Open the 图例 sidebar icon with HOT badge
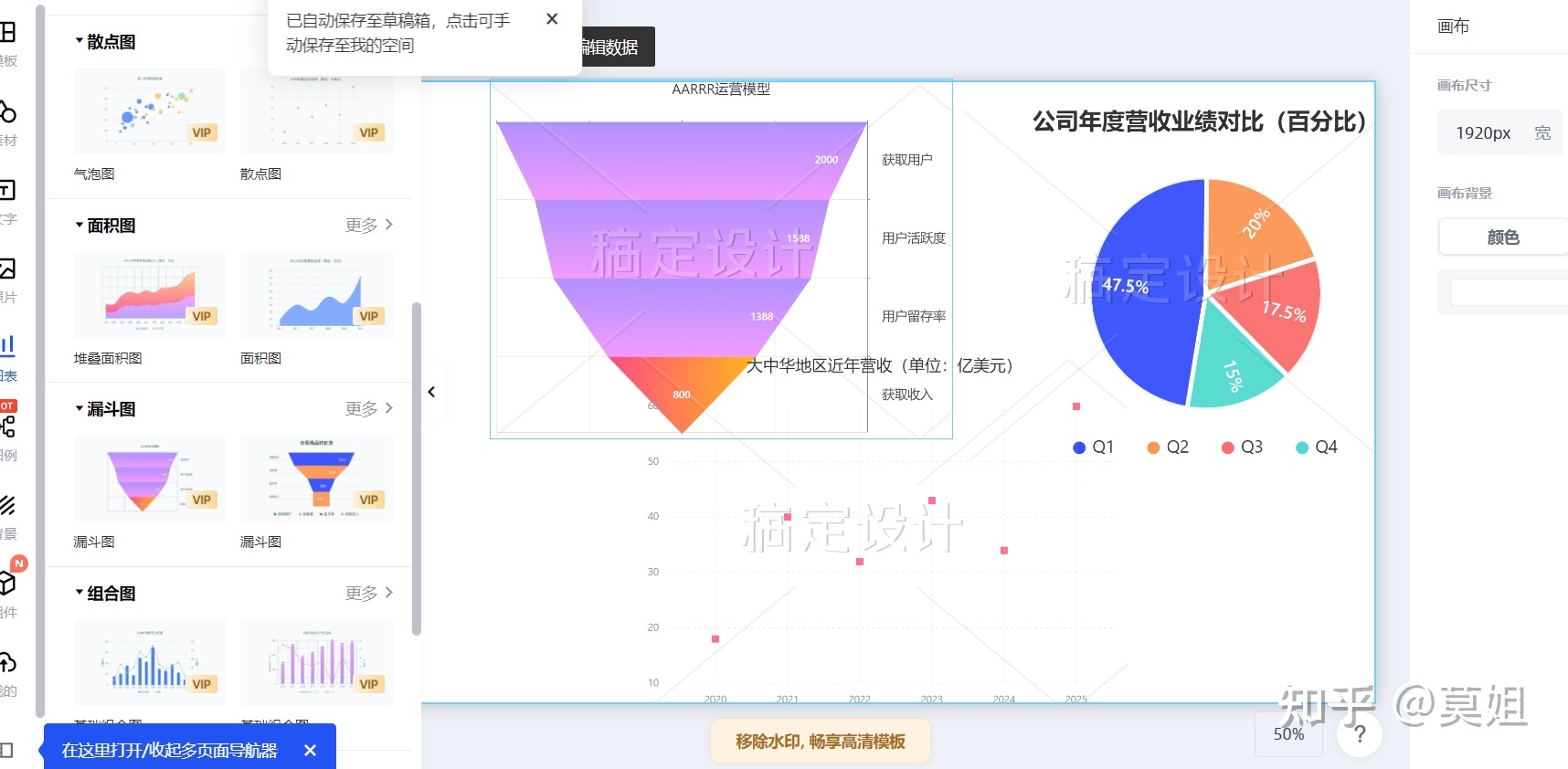The height and width of the screenshot is (769, 1568). point(8,426)
